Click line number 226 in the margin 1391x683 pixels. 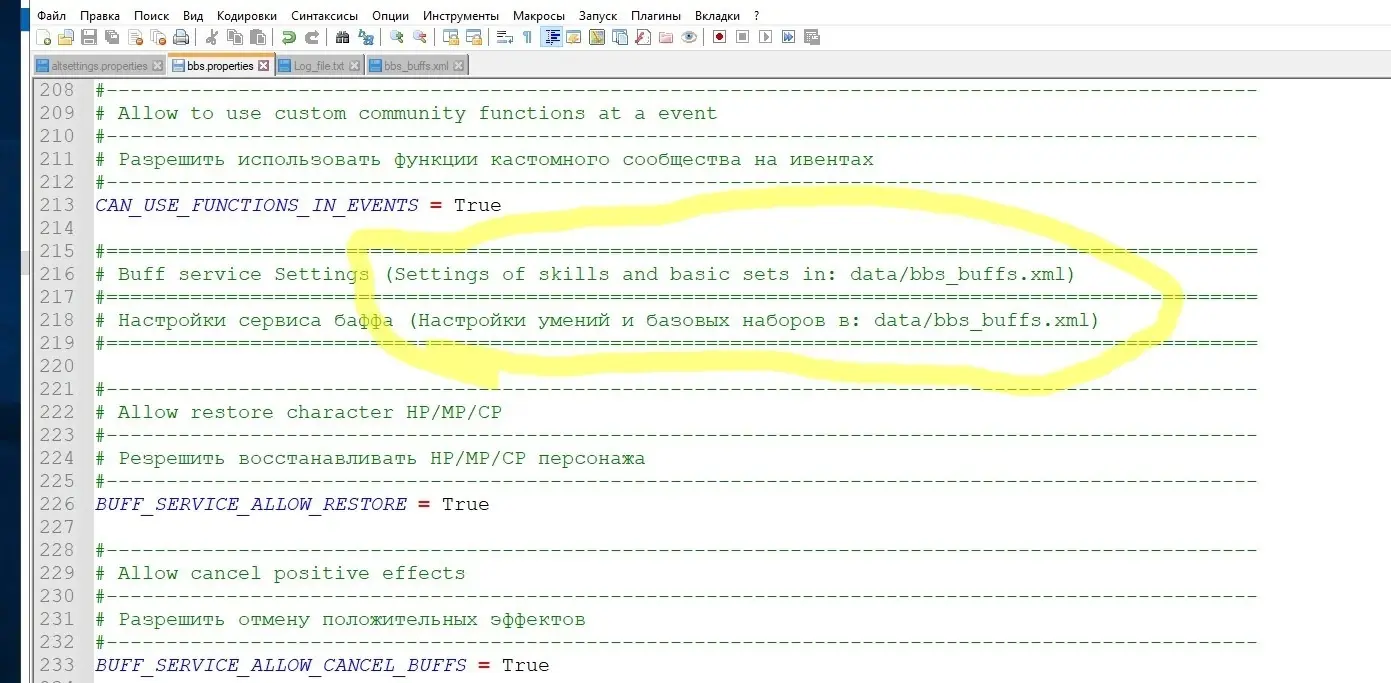[x=57, y=504]
